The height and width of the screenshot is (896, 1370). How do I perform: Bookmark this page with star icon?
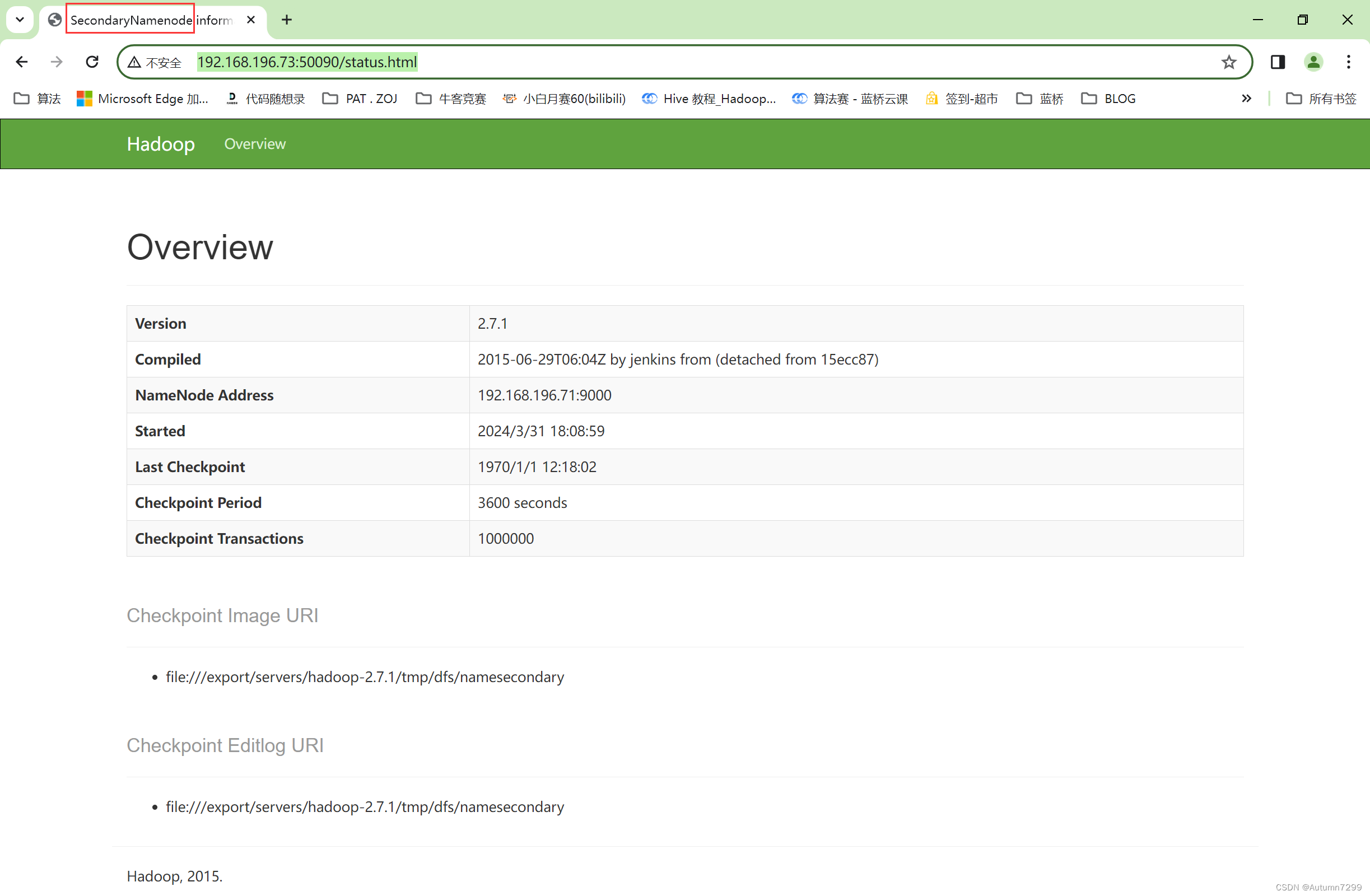tap(1228, 62)
